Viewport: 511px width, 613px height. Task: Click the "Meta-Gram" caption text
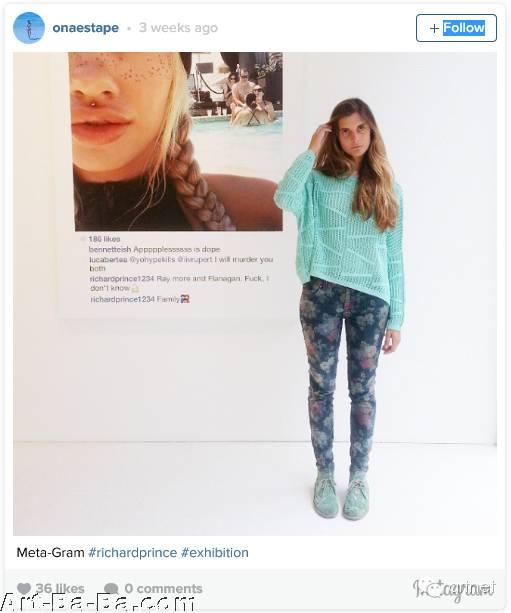50,552
